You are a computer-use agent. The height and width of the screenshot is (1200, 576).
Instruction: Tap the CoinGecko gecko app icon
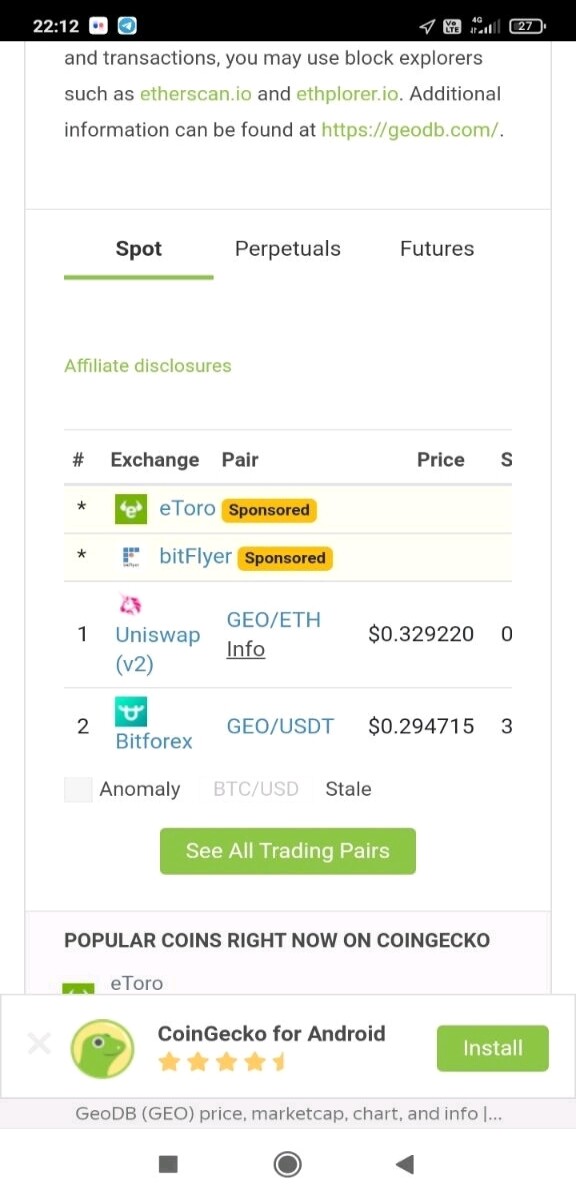(102, 1048)
